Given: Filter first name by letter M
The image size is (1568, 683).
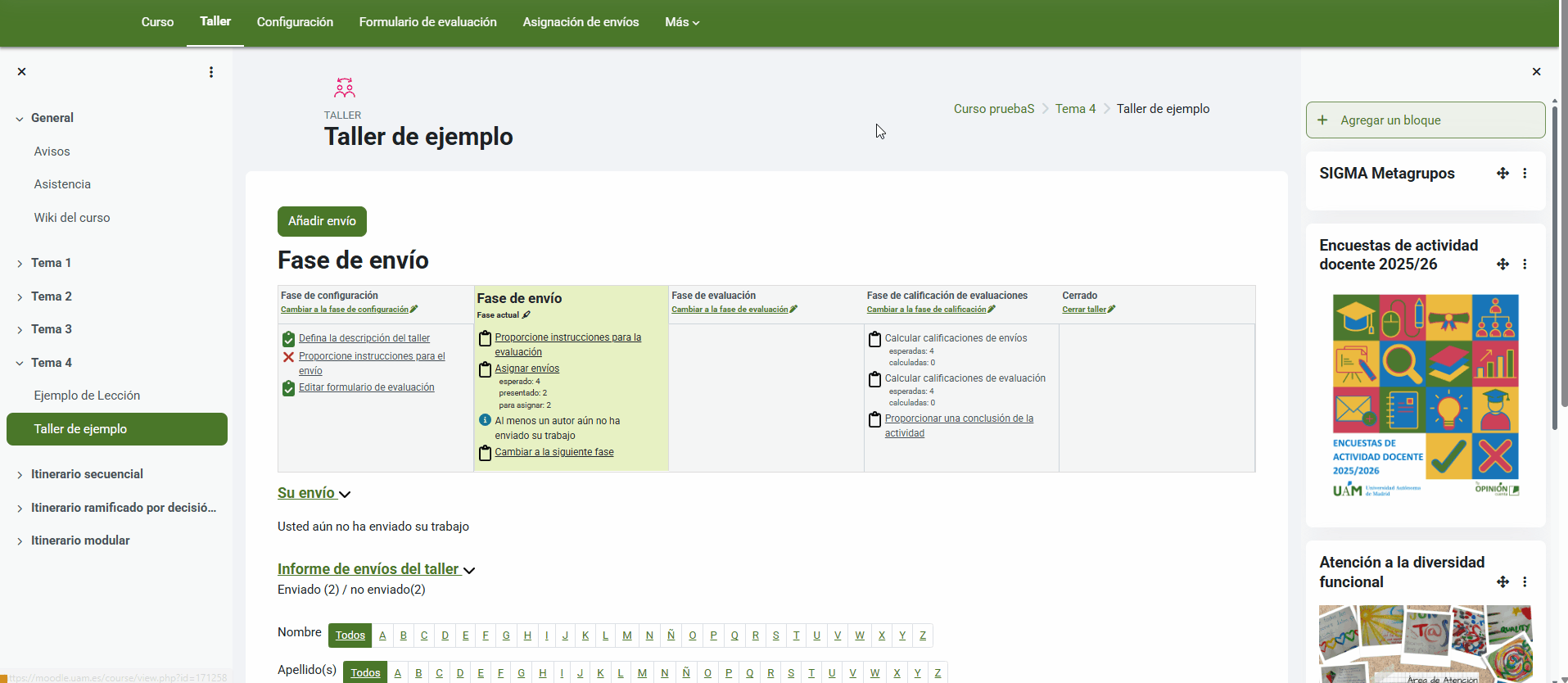Looking at the screenshot, I should point(626,636).
